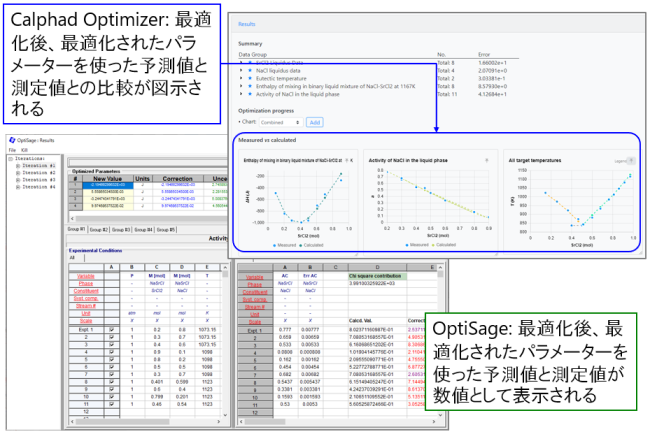
Task: Expand Iteration #3 in the tree
Action: (18, 180)
